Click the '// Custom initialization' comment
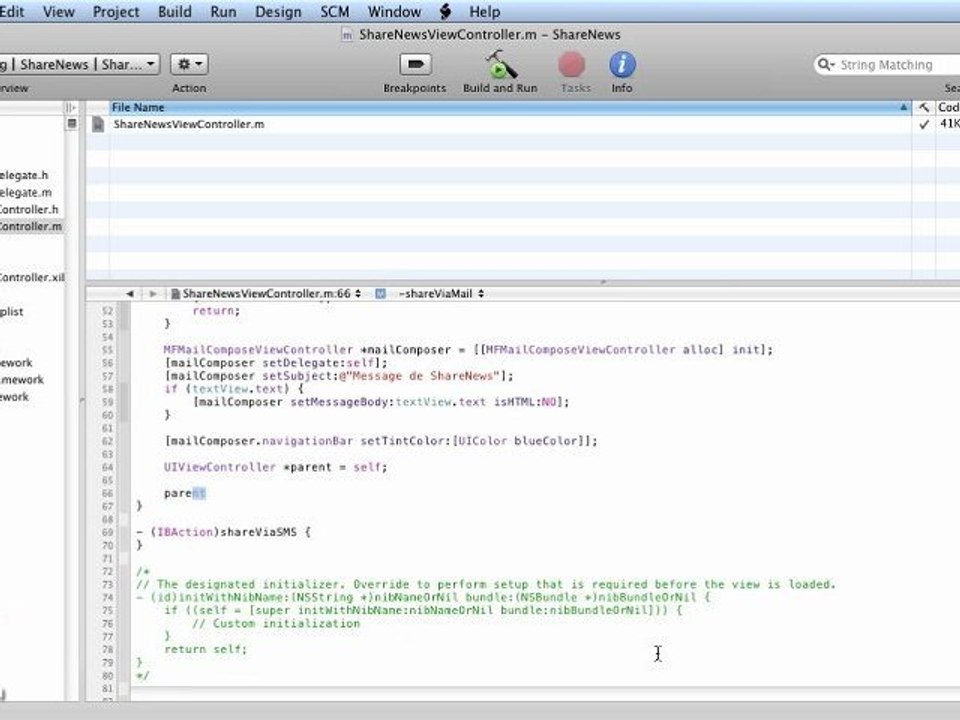 276,623
